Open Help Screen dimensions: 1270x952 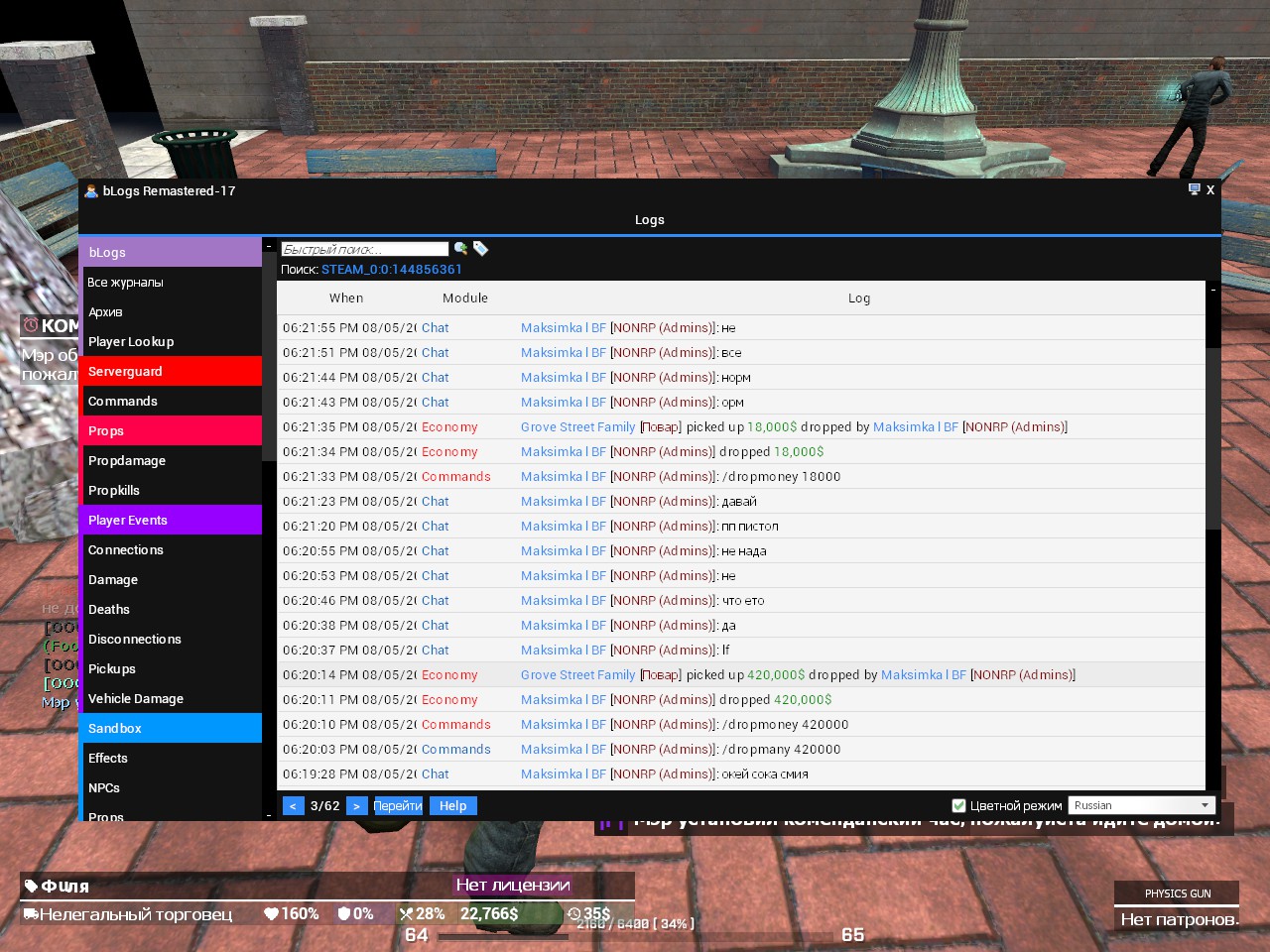(452, 805)
